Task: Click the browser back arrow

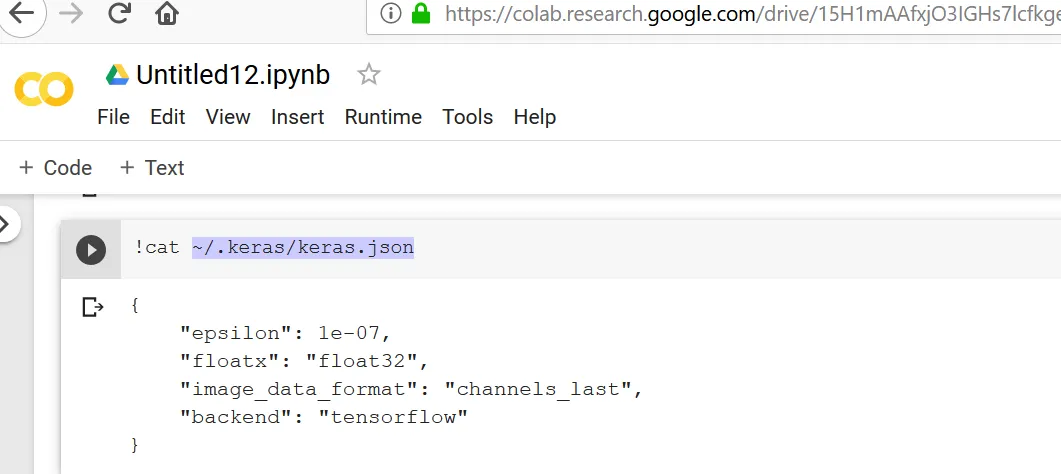Action: [x=20, y=13]
